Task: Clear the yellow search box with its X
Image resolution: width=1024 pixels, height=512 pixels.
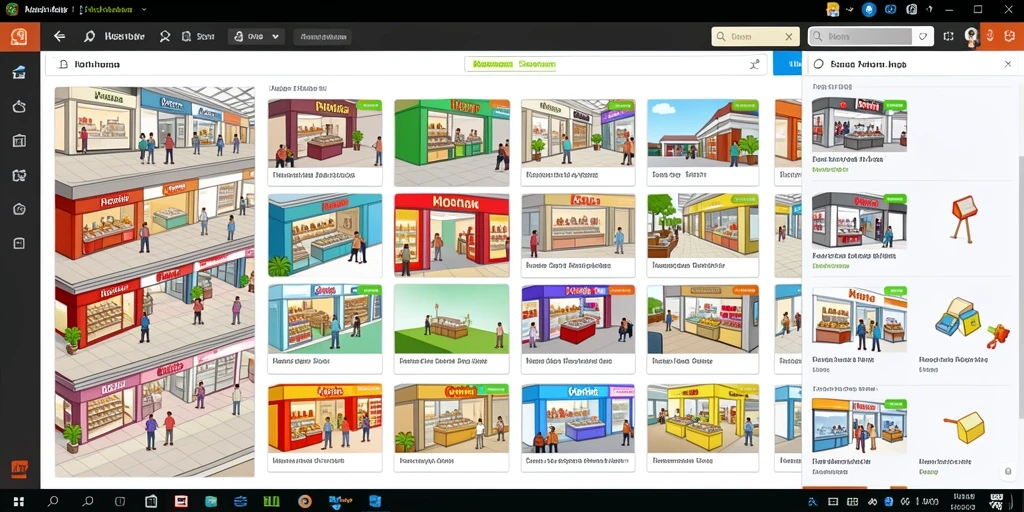Action: click(x=789, y=37)
